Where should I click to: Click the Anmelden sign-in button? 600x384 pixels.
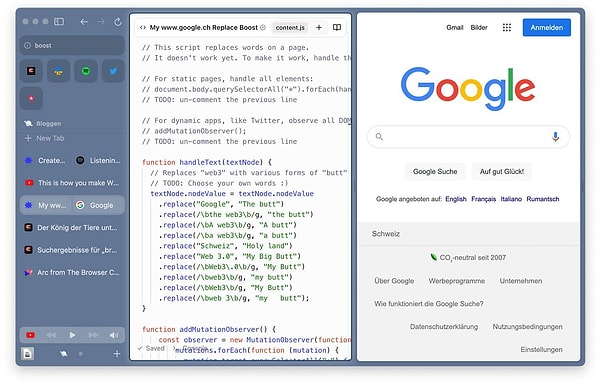click(x=546, y=28)
